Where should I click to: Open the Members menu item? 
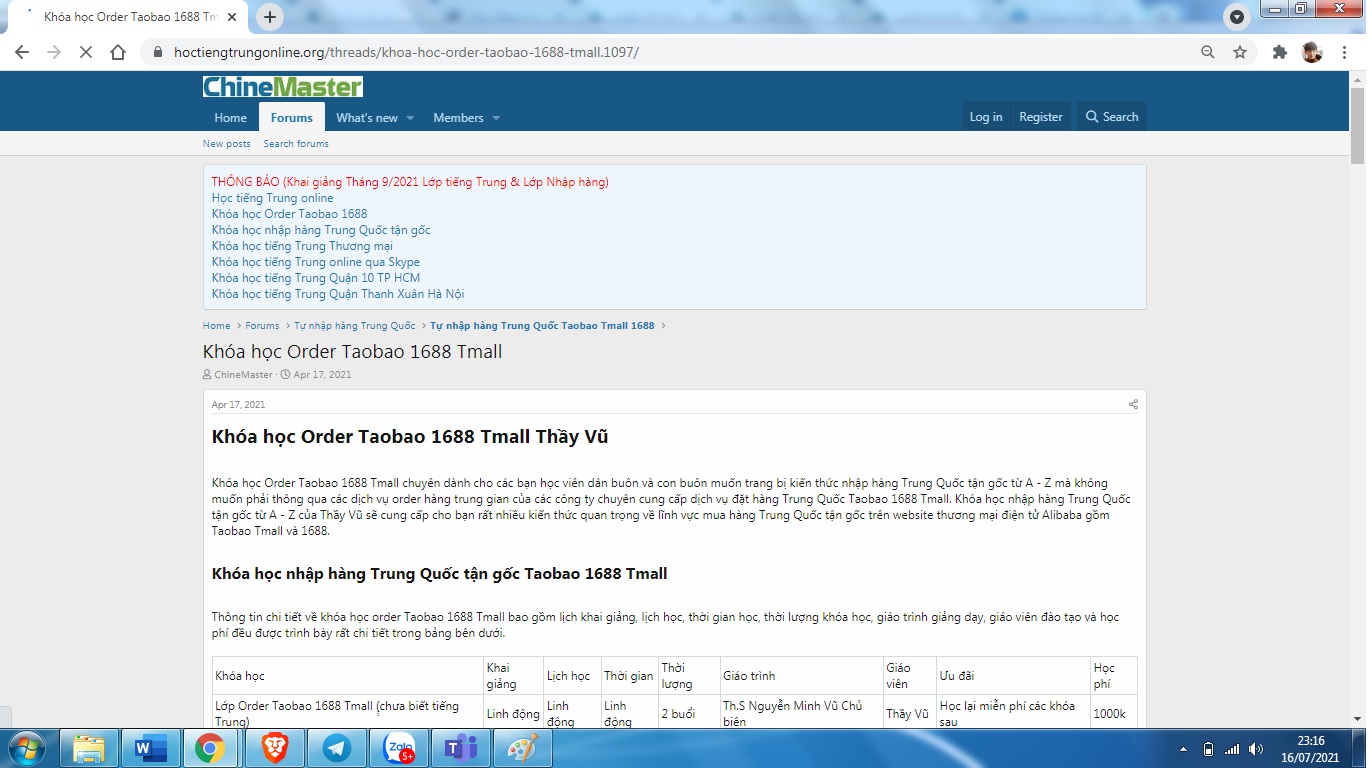(458, 118)
